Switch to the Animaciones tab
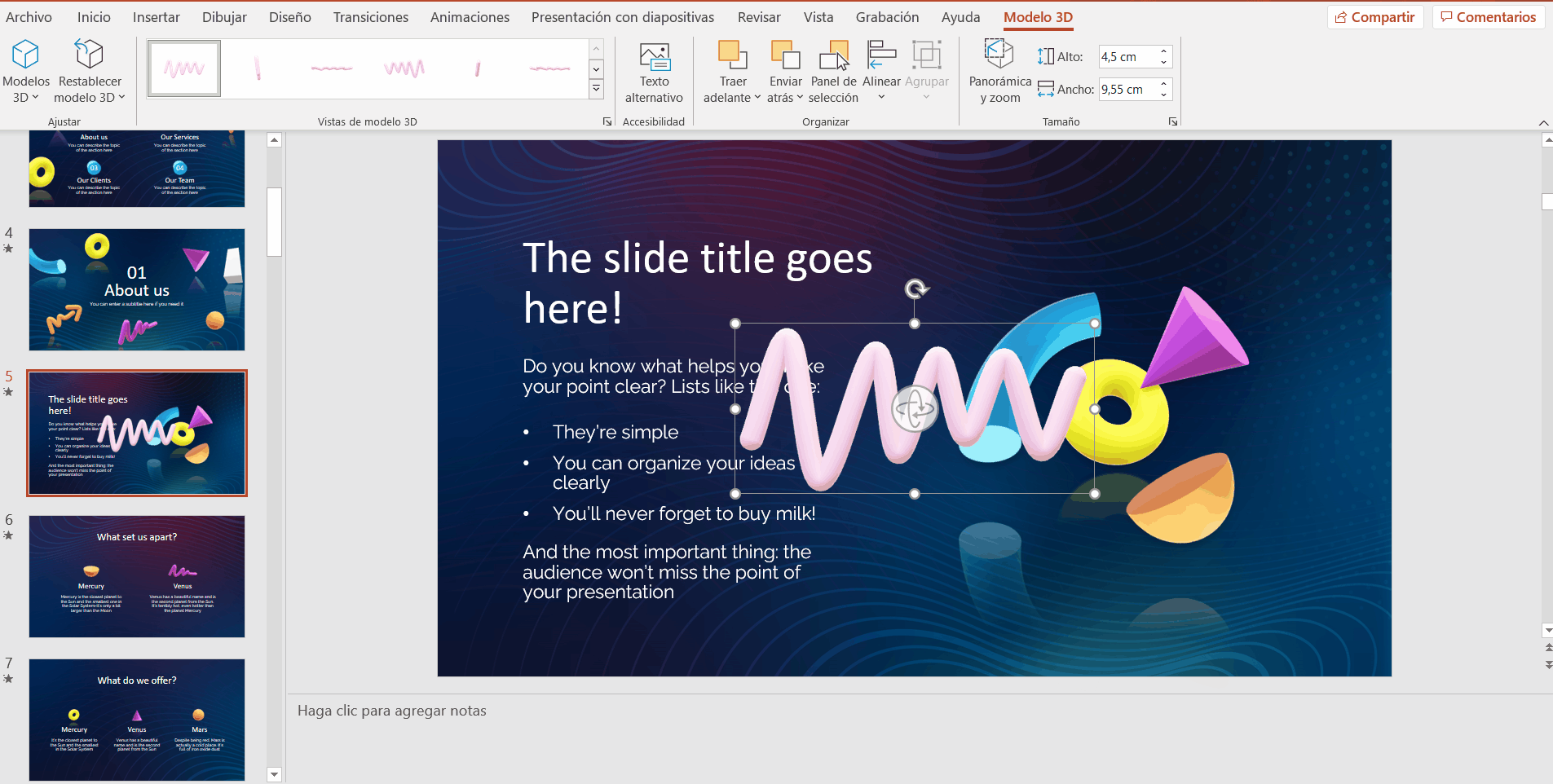Viewport: 1553px width, 784px height. point(470,17)
